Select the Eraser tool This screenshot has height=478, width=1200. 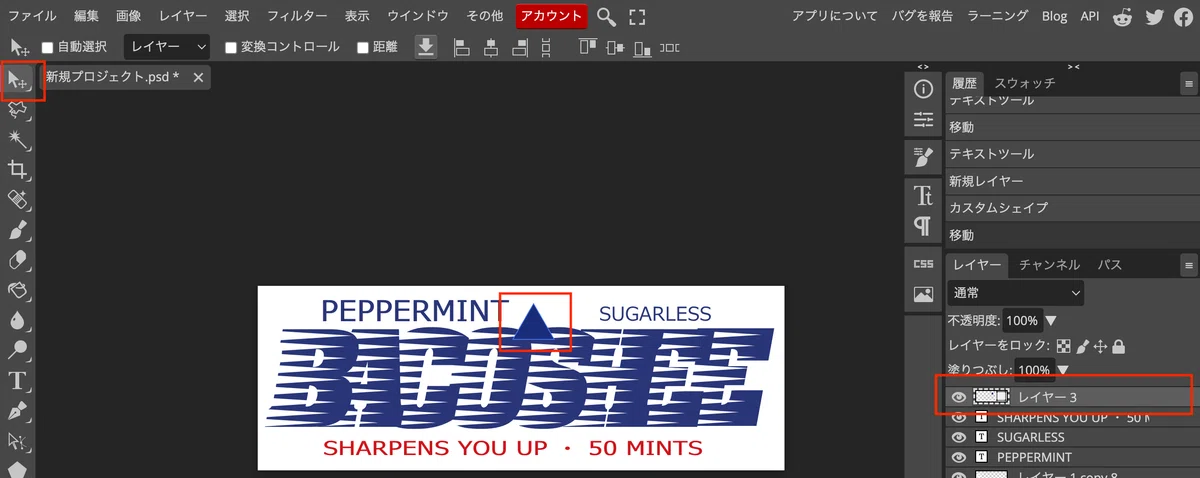coord(17,260)
